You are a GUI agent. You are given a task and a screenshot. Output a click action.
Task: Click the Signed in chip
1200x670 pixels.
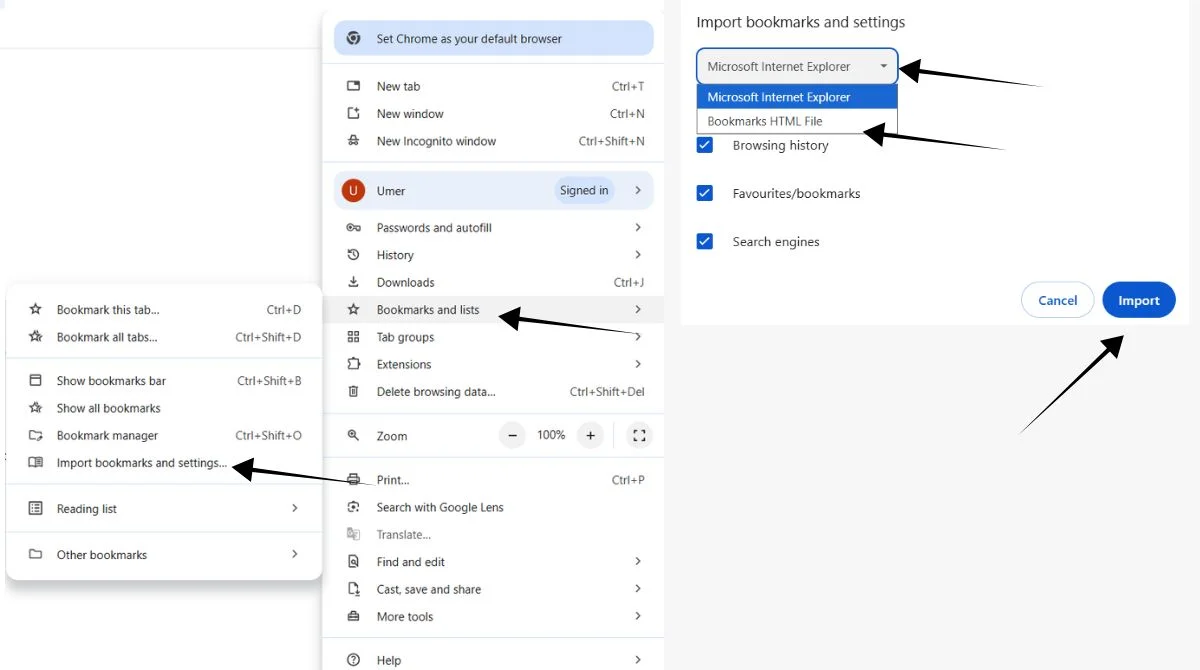(584, 191)
